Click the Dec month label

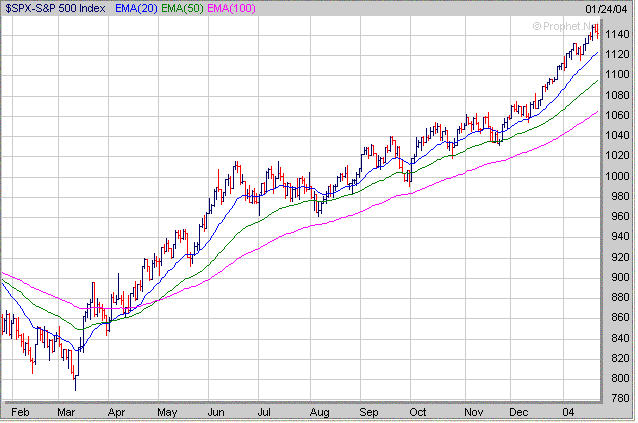tap(518, 412)
